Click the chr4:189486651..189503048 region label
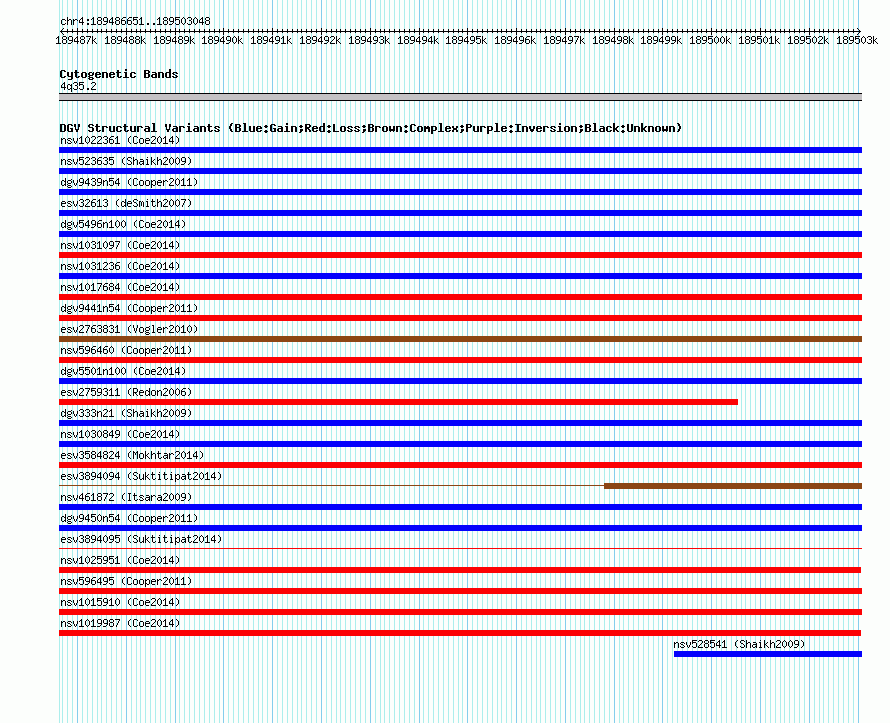 (x=135, y=21)
